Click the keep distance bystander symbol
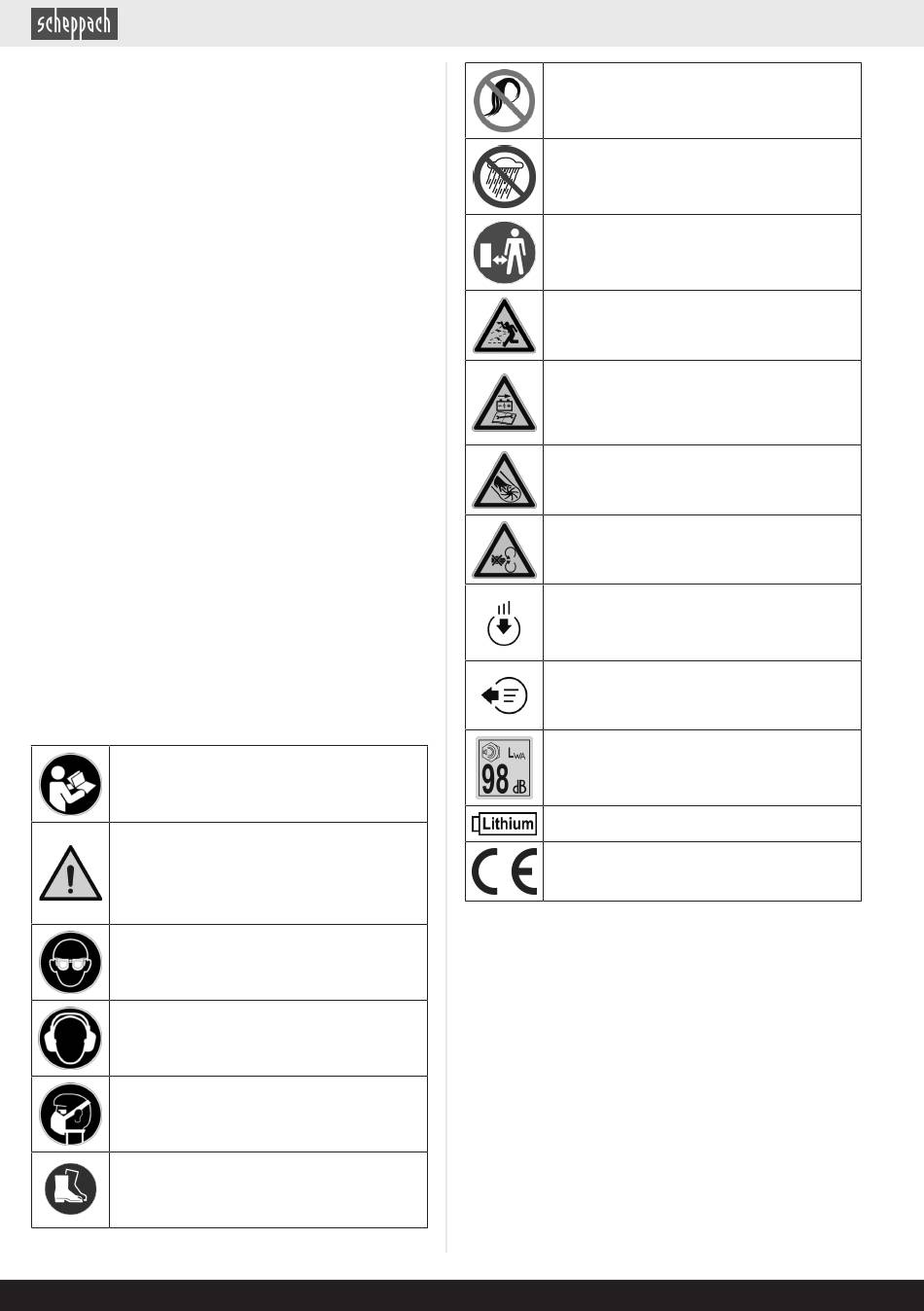The height and width of the screenshot is (1311, 924). point(504,252)
